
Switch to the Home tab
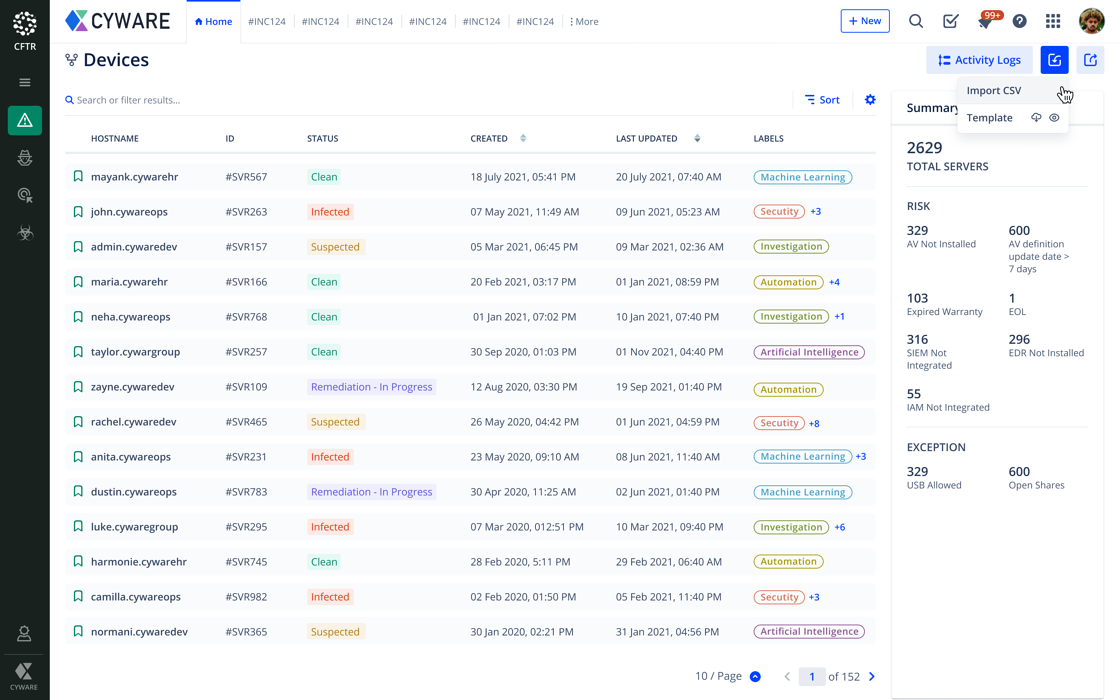[x=213, y=21]
